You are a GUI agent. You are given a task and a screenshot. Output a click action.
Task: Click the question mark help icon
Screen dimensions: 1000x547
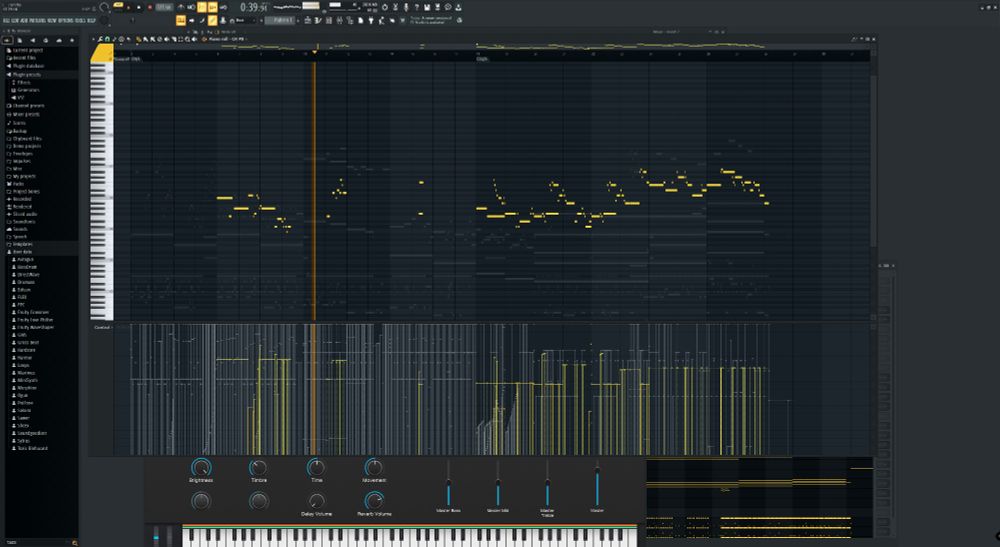click(416, 7)
